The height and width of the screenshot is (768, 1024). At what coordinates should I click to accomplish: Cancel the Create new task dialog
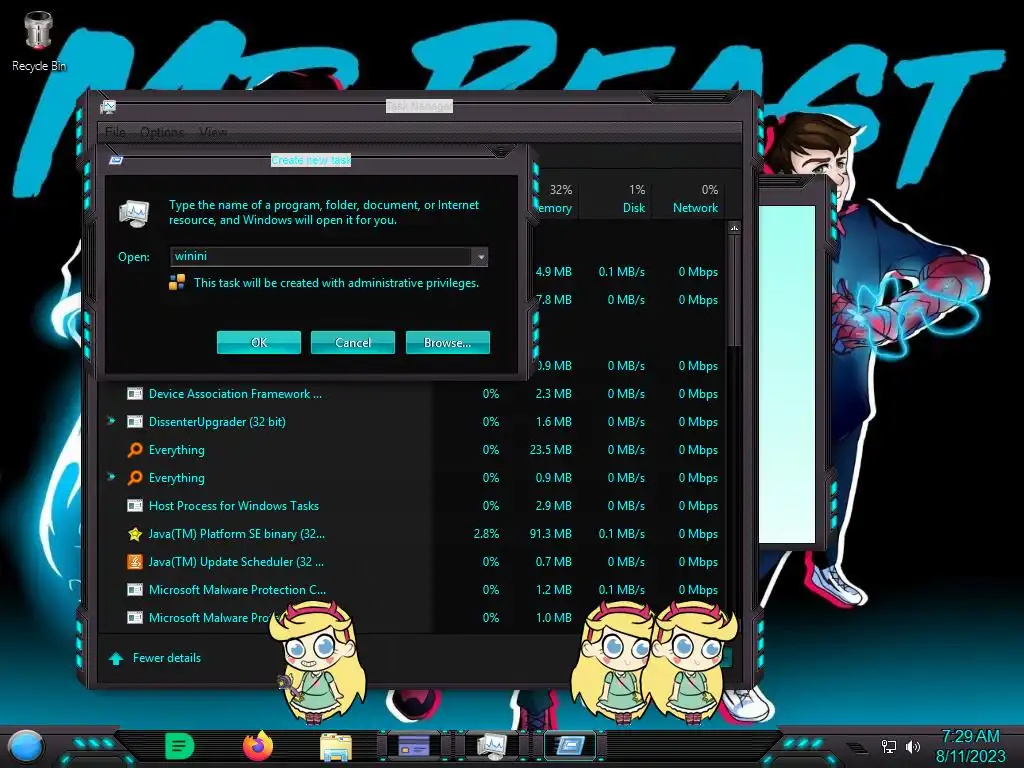point(353,342)
